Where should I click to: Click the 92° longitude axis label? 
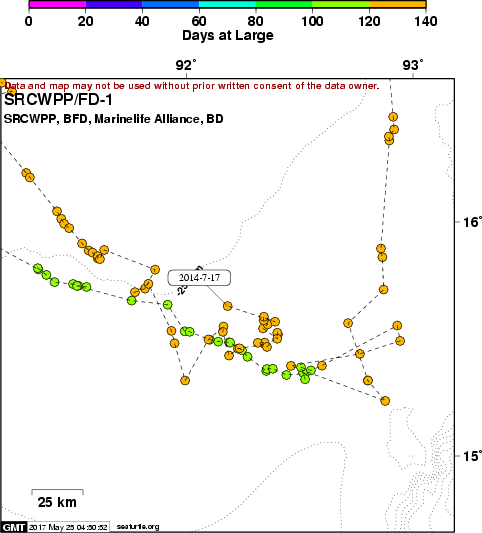pyautogui.click(x=186, y=65)
